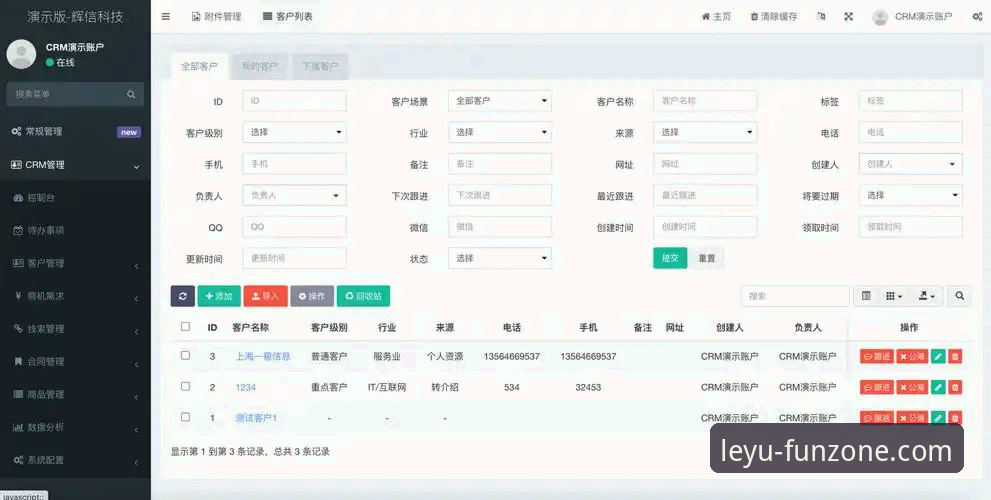Click the search magnifier in sidebar menu search

click(131, 94)
